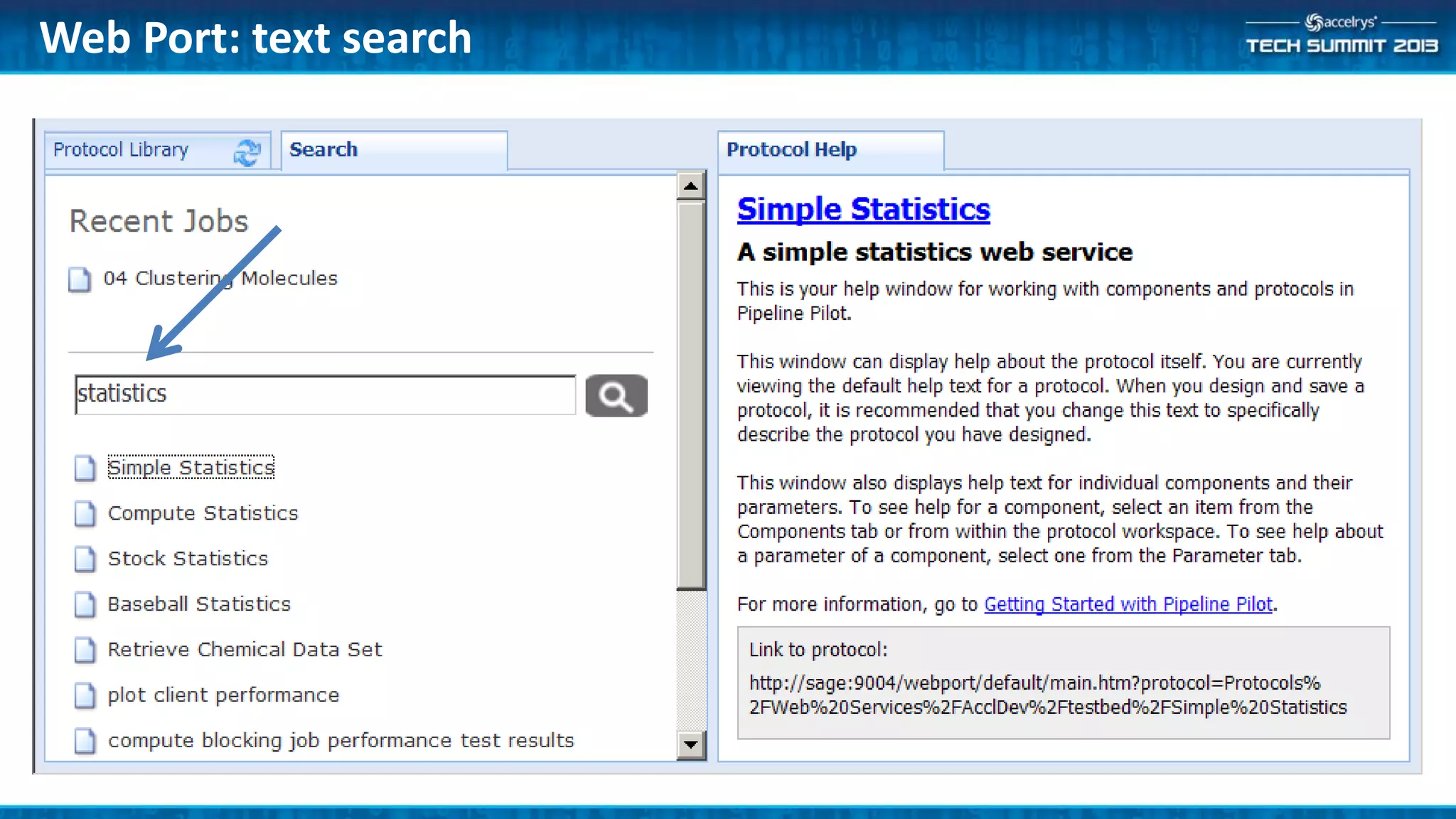Click the Simple Statistics heading link in help
This screenshot has height=819, width=1456.
tap(863, 209)
